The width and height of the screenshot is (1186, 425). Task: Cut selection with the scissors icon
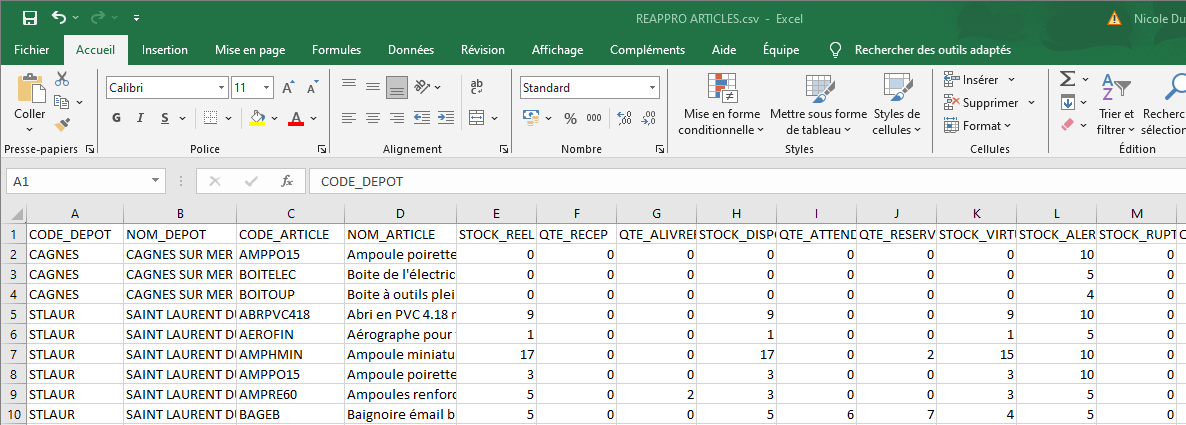62,79
